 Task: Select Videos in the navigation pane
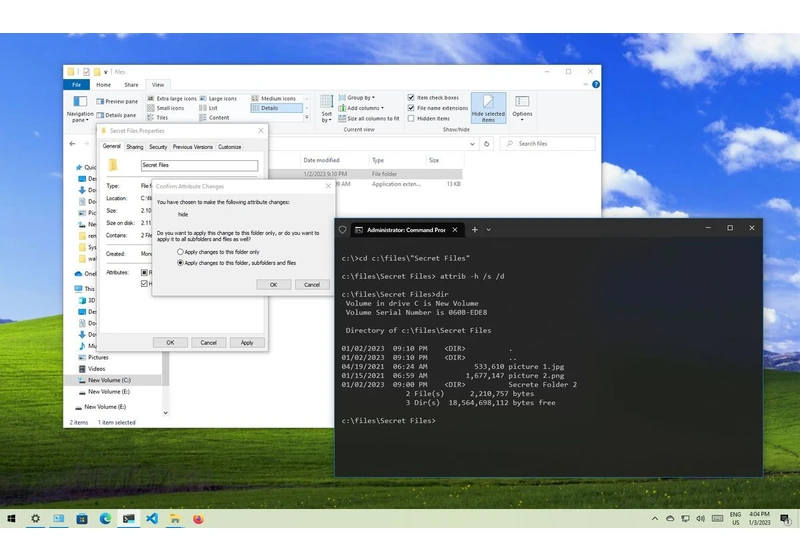click(92, 369)
